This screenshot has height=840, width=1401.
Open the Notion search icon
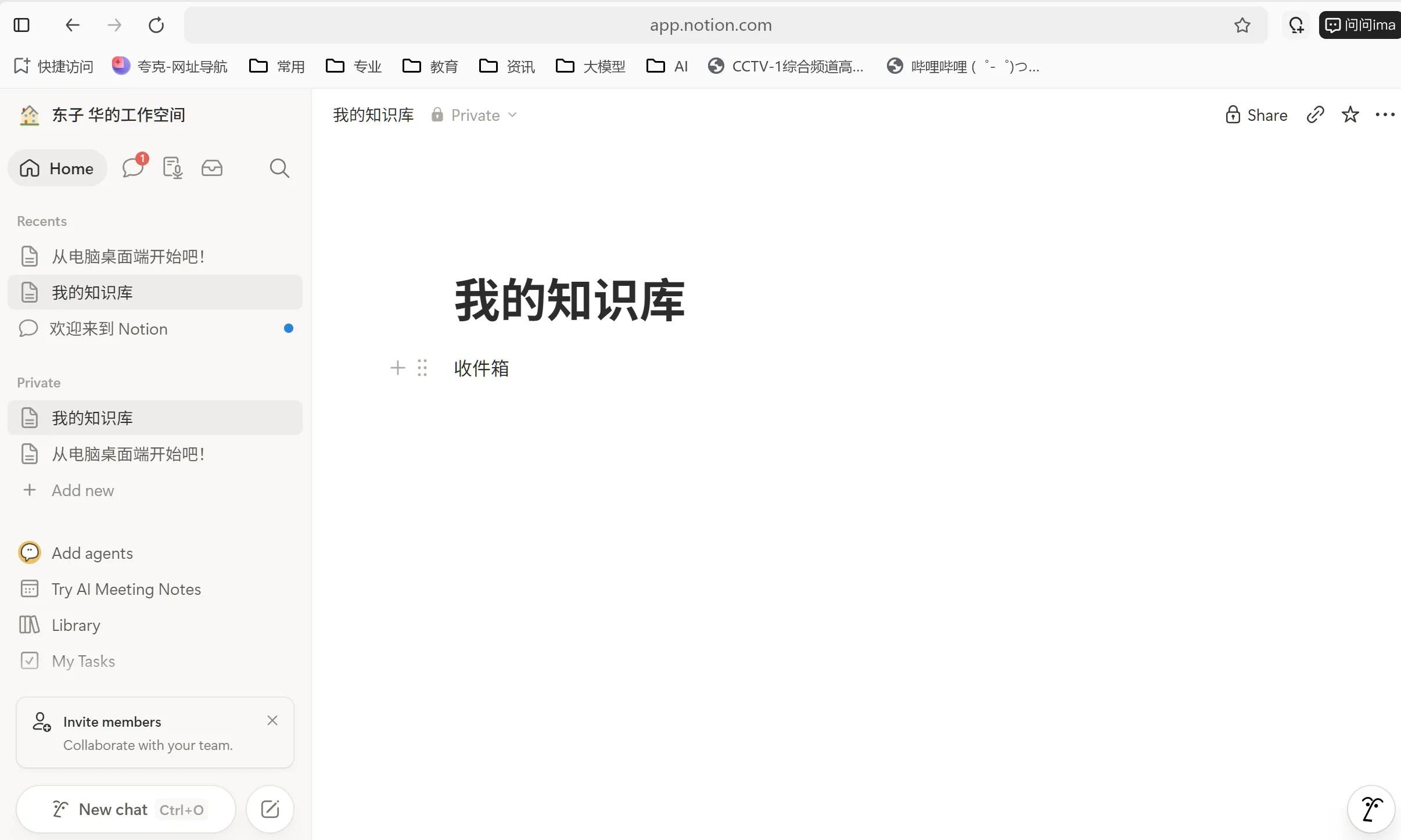pyautogui.click(x=279, y=168)
